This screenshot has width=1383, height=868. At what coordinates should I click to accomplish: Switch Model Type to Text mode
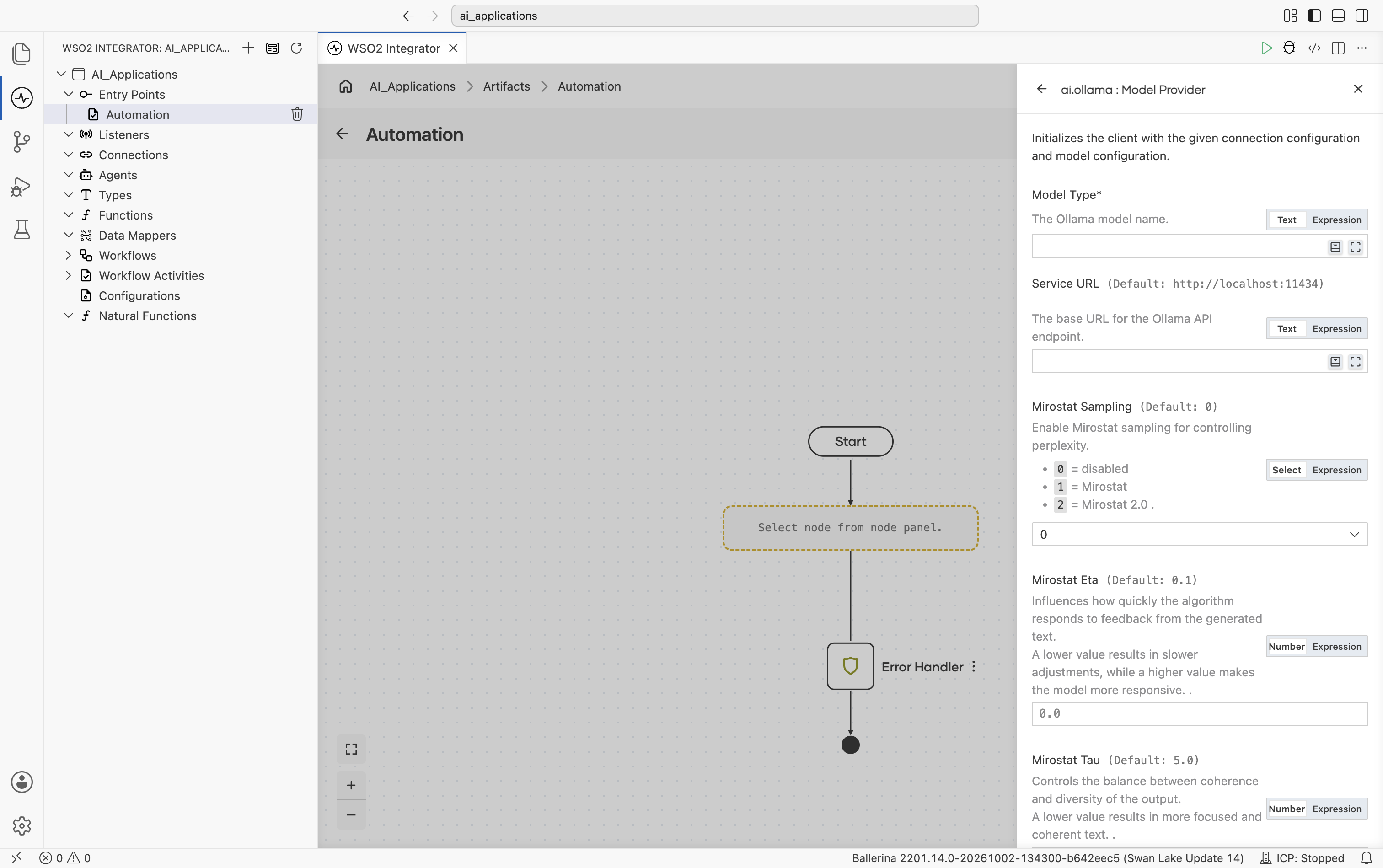(1287, 220)
